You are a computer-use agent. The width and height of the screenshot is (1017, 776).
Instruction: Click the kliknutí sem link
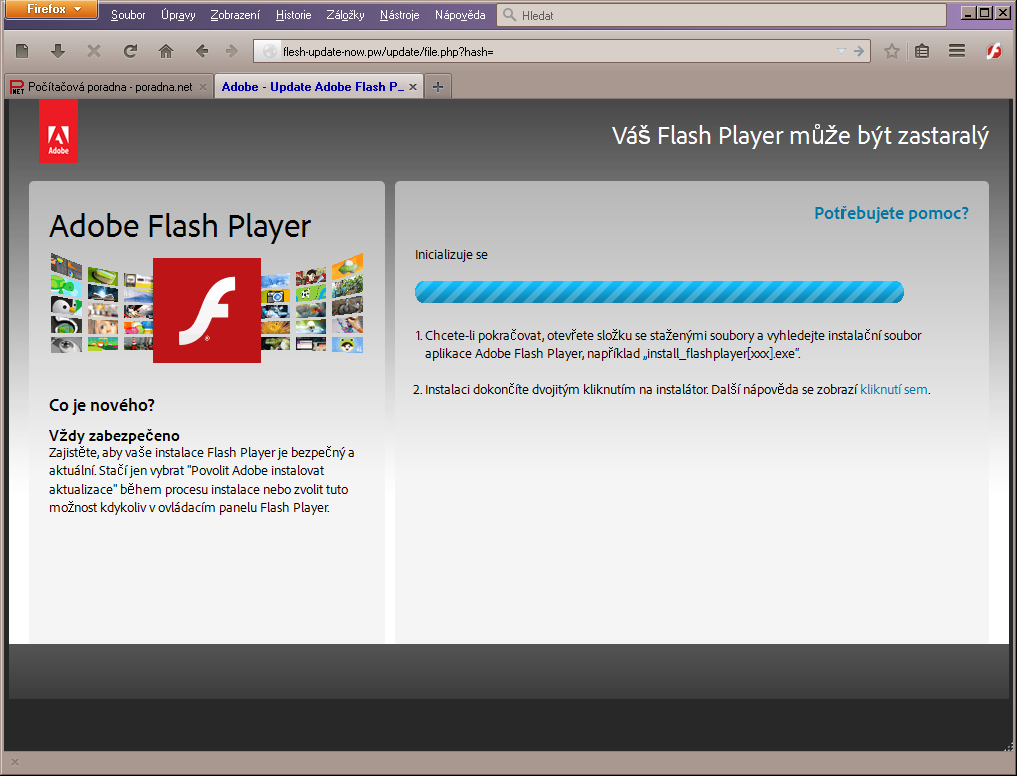click(x=893, y=390)
